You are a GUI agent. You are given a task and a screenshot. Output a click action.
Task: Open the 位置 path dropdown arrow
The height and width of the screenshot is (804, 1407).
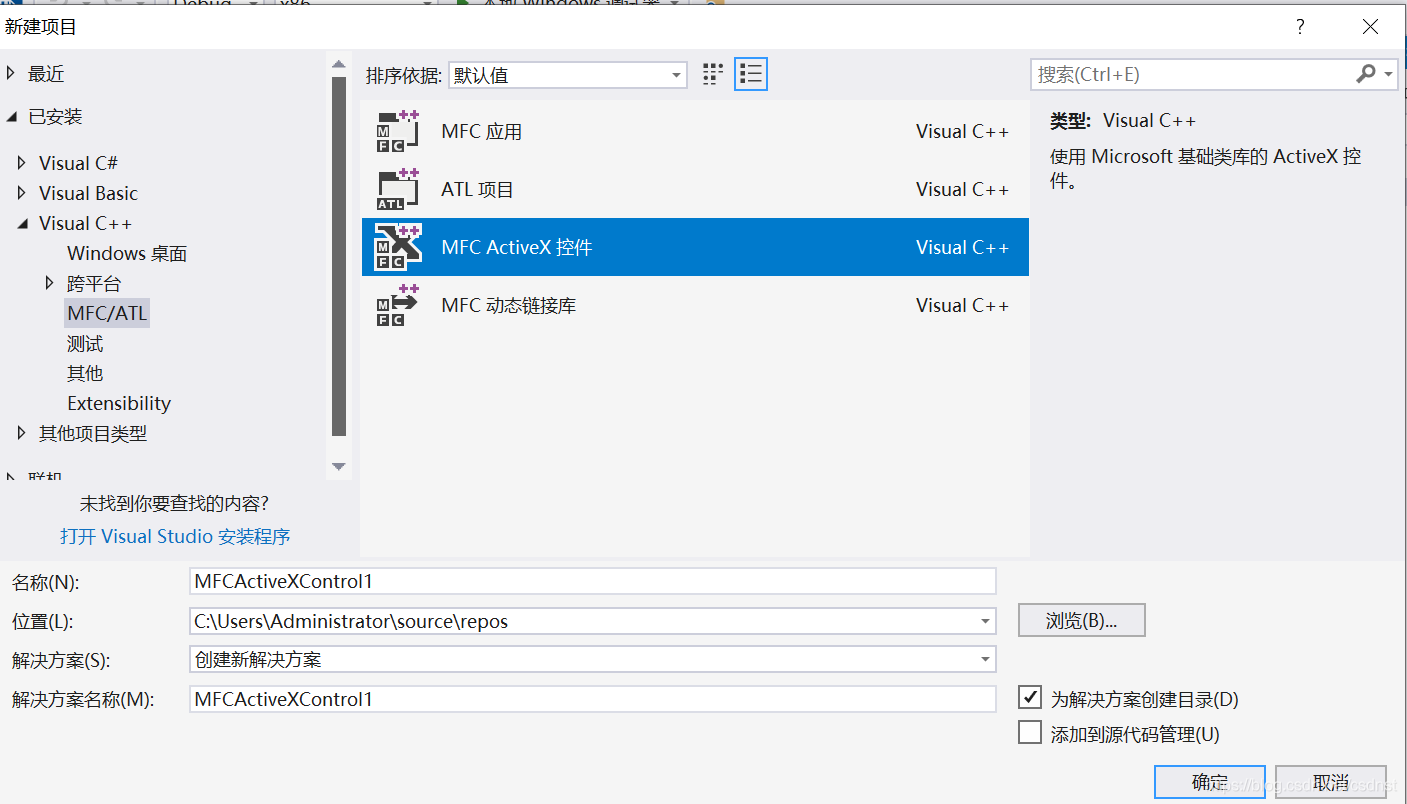point(986,621)
